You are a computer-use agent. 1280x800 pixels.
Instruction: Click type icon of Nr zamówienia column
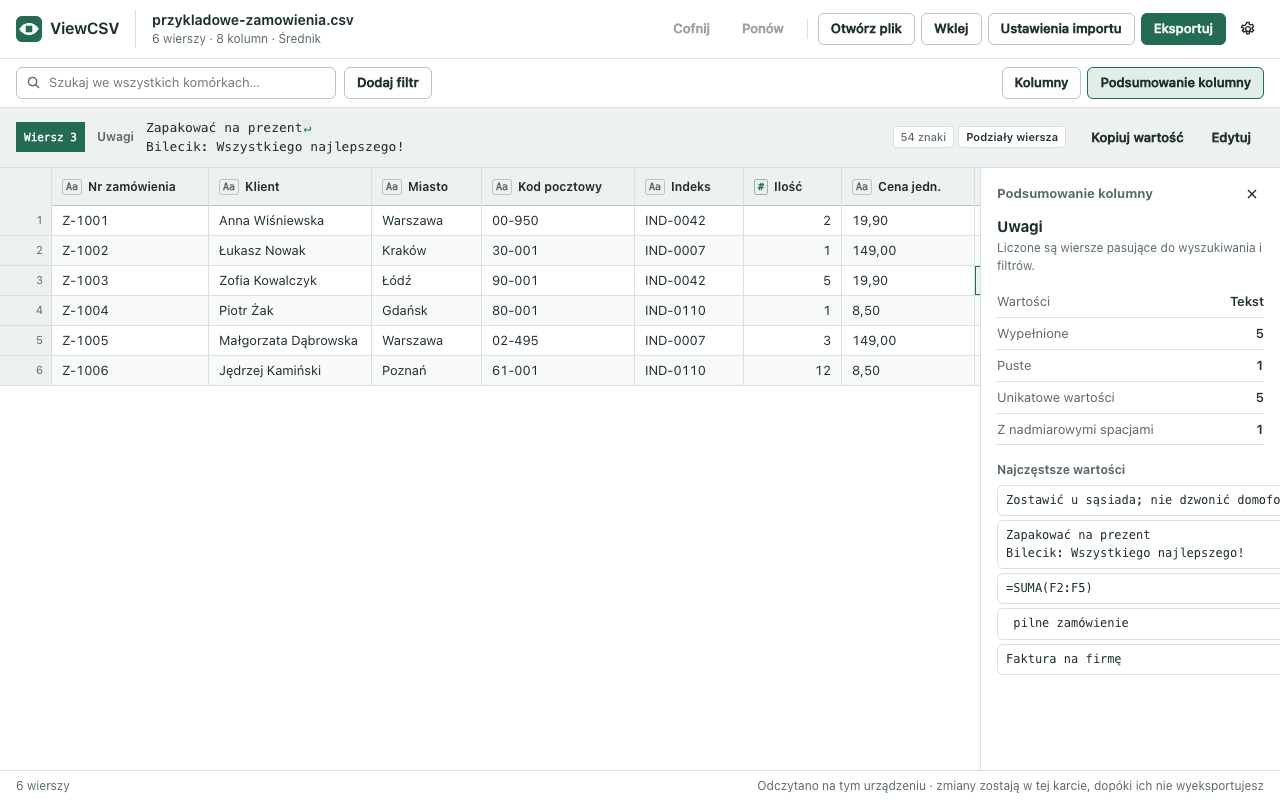tap(72, 186)
